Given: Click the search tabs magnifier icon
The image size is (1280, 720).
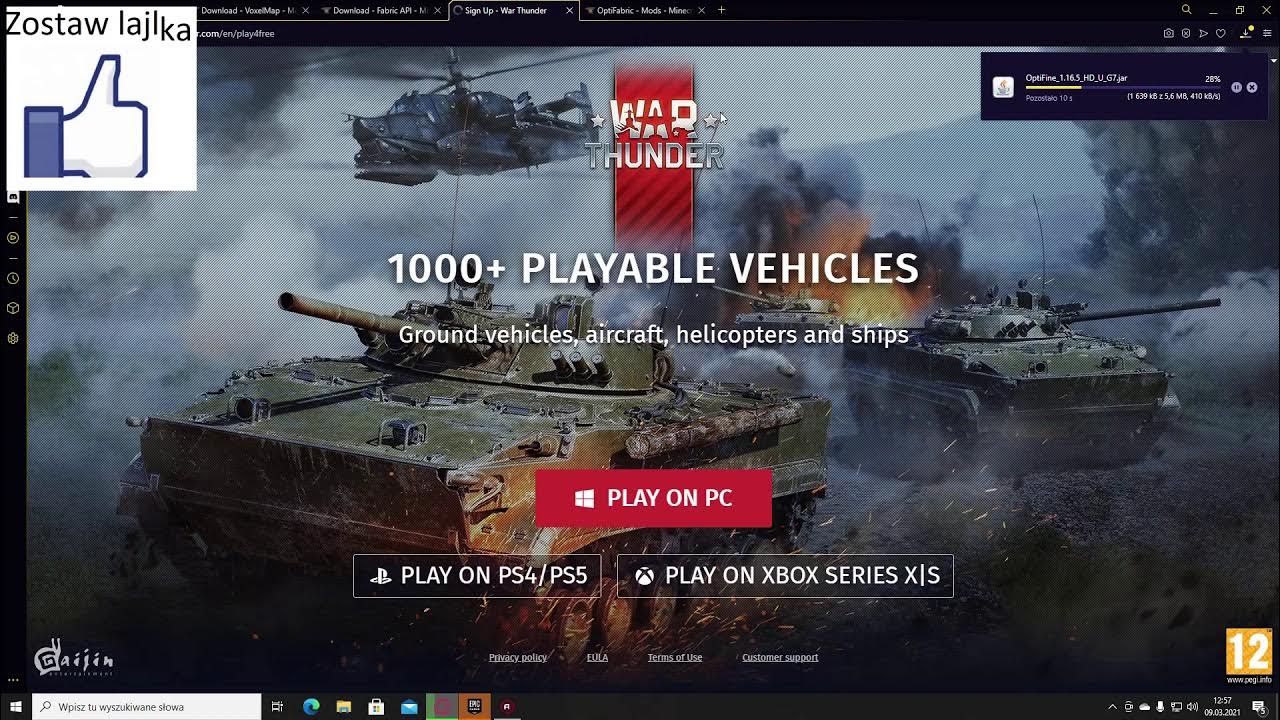Looking at the screenshot, I should [1186, 10].
